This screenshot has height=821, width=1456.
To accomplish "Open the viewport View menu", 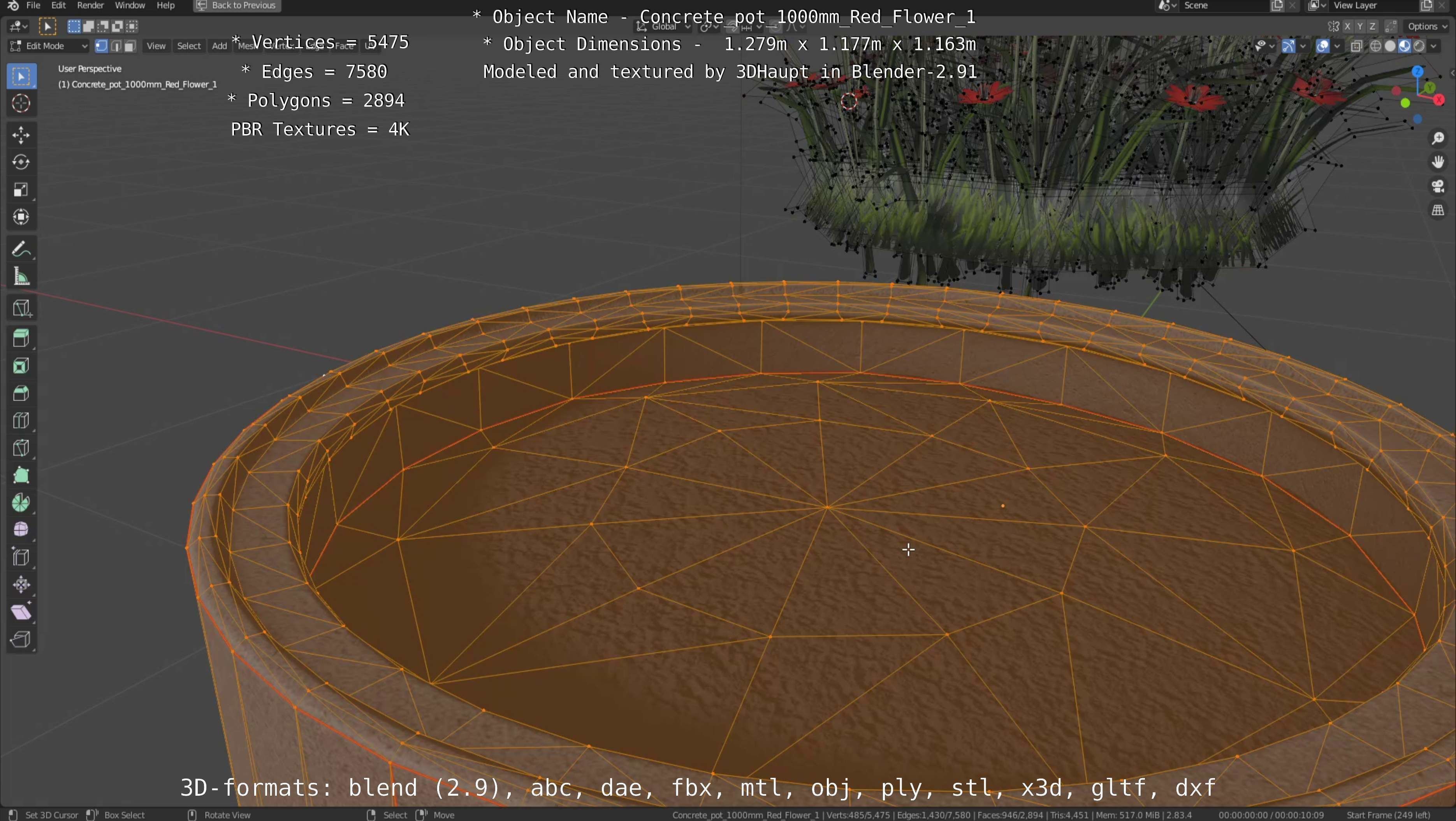I will [x=156, y=46].
